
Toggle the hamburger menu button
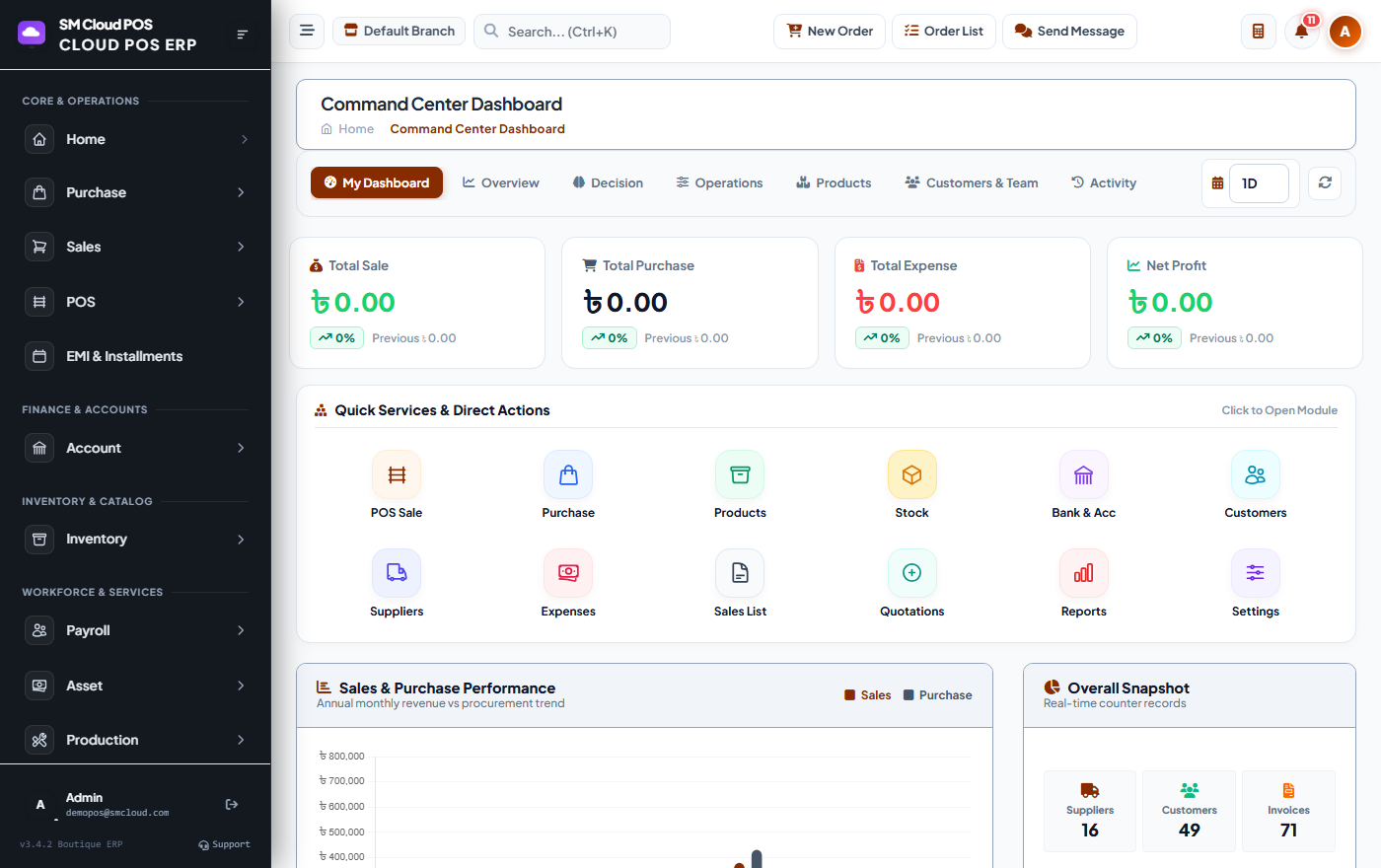pyautogui.click(x=307, y=31)
